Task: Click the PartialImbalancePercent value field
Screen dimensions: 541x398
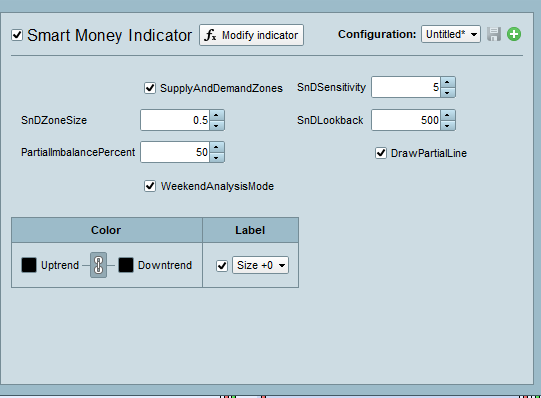Action: click(175, 152)
